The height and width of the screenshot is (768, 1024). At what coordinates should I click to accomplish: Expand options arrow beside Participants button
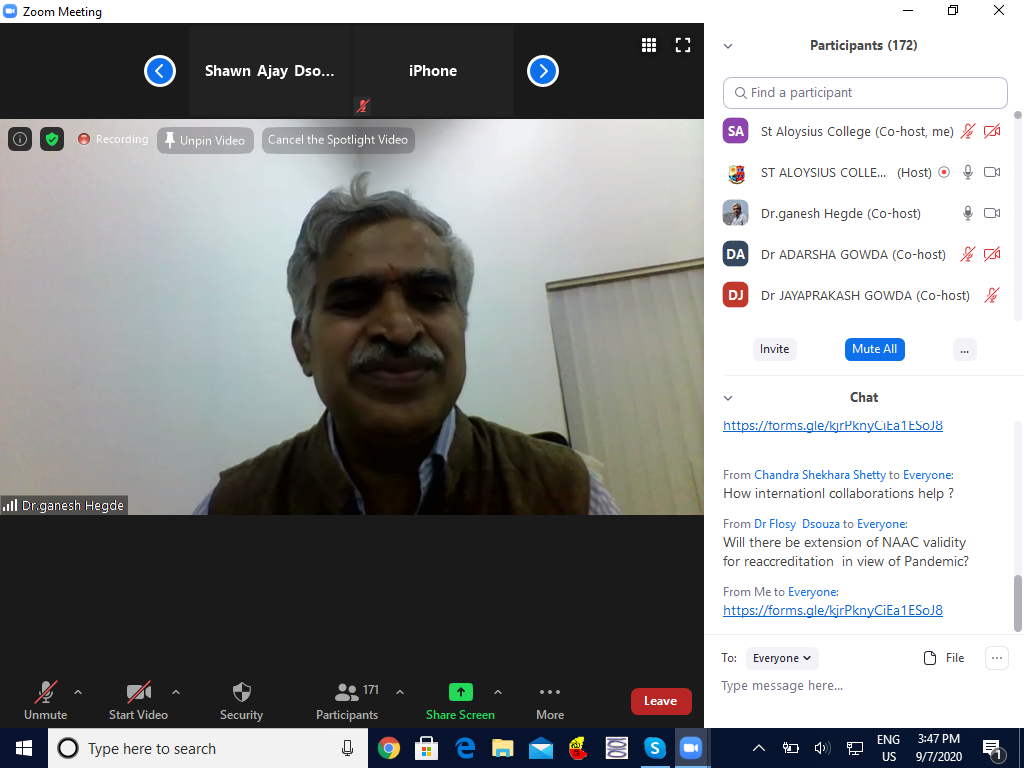point(400,692)
